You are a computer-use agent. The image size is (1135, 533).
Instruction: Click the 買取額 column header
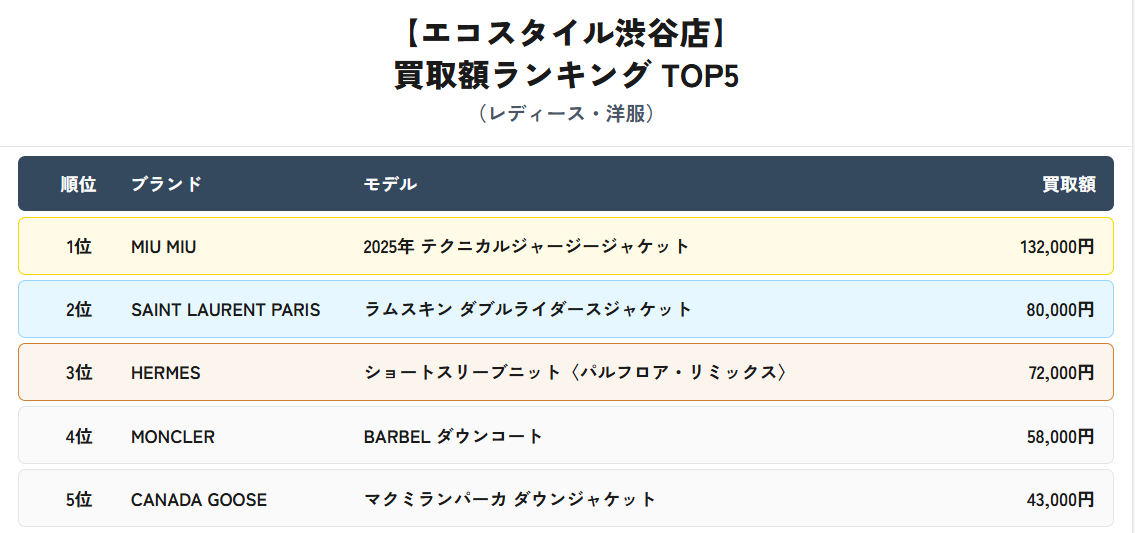(x=1068, y=184)
